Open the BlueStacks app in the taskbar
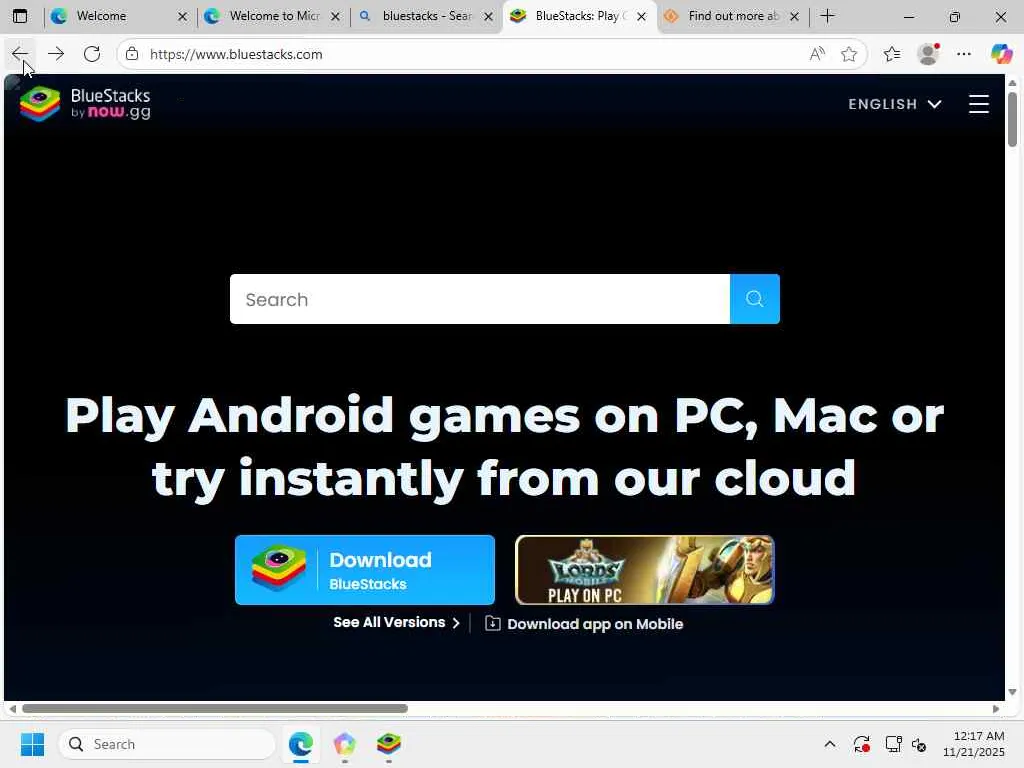 [389, 744]
